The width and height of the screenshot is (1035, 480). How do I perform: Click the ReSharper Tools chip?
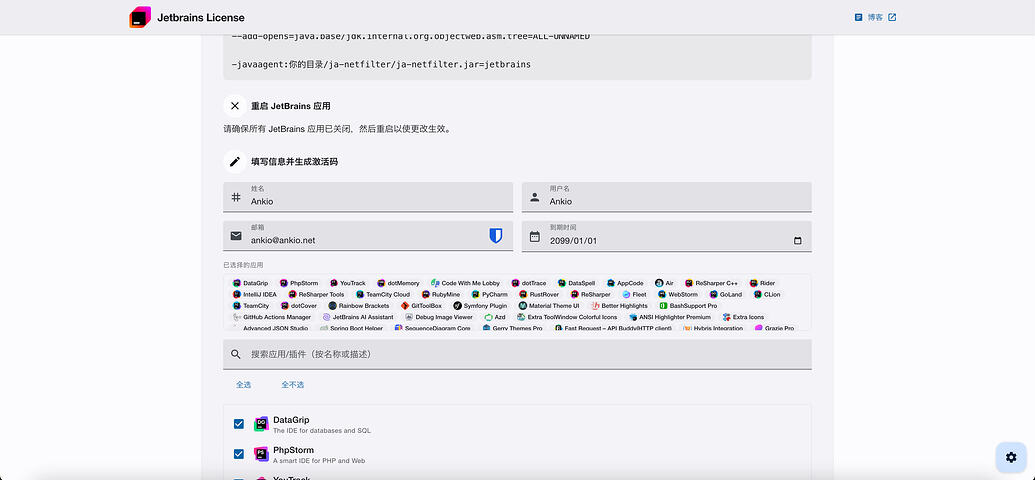click(x=316, y=294)
